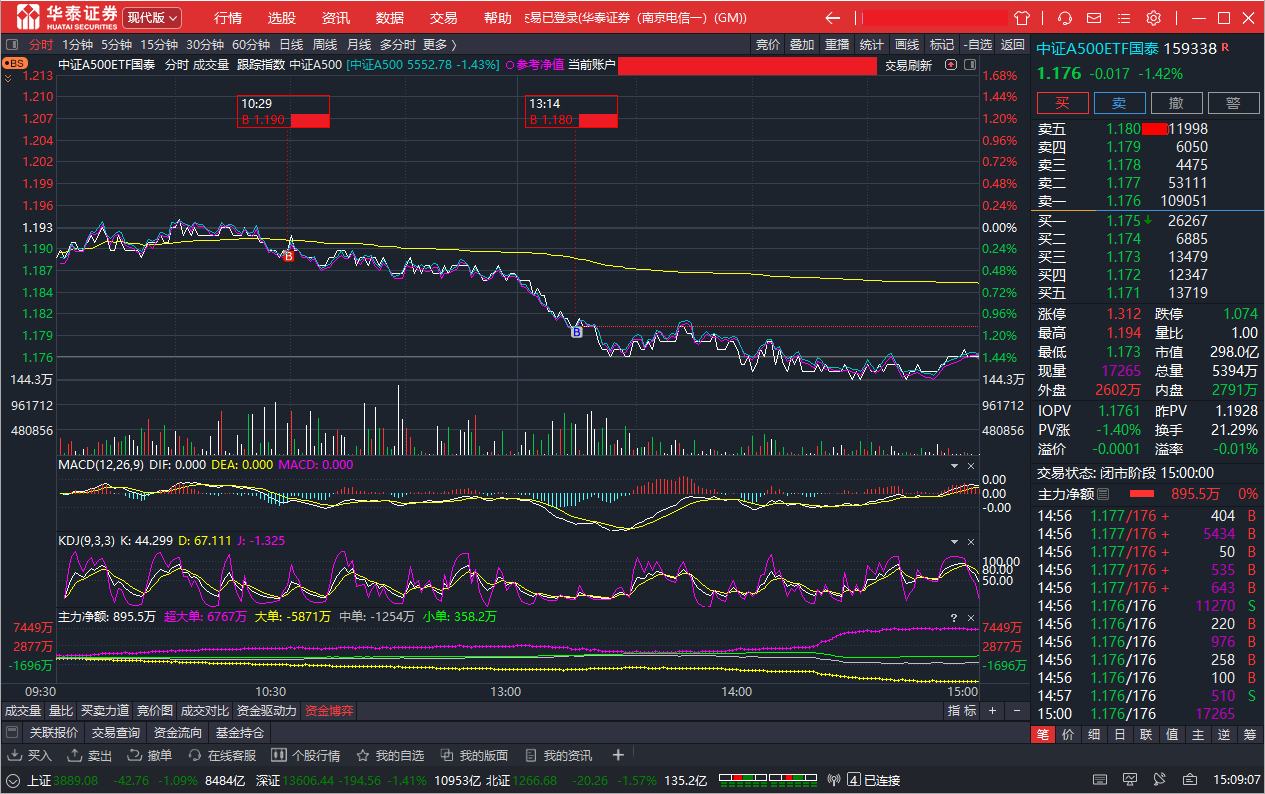
Task: Open MACD panel dropdown arrow
Action: point(953,466)
